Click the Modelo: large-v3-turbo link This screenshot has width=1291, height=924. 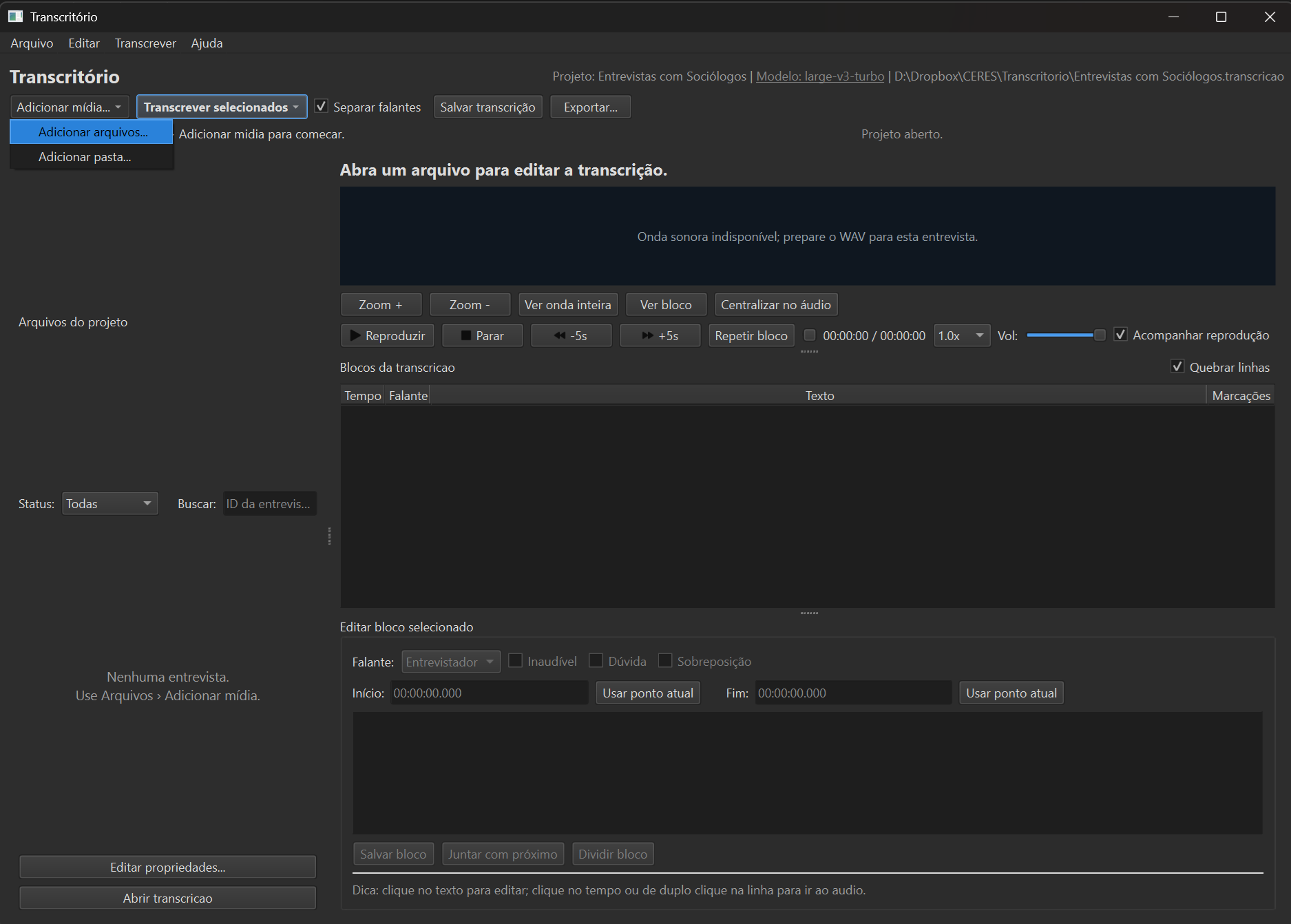820,76
